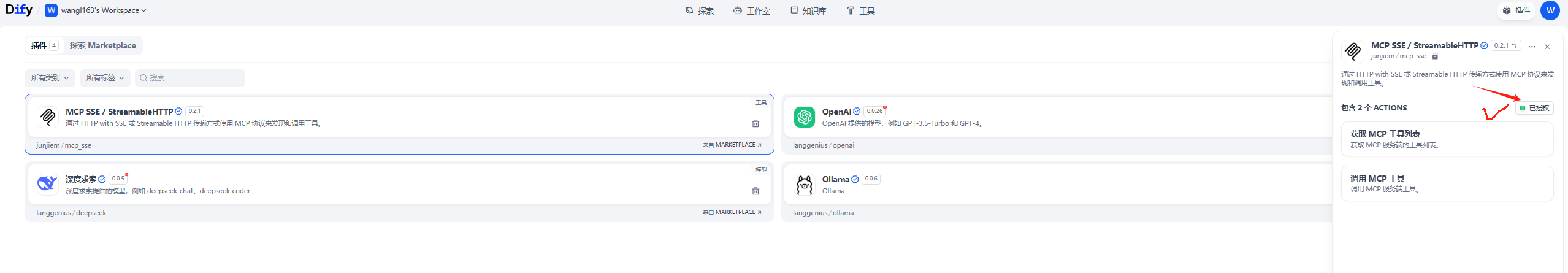This screenshot has height=273, width=1568.
Task: Switch to 探索 Marketplace tab
Action: pos(102,45)
